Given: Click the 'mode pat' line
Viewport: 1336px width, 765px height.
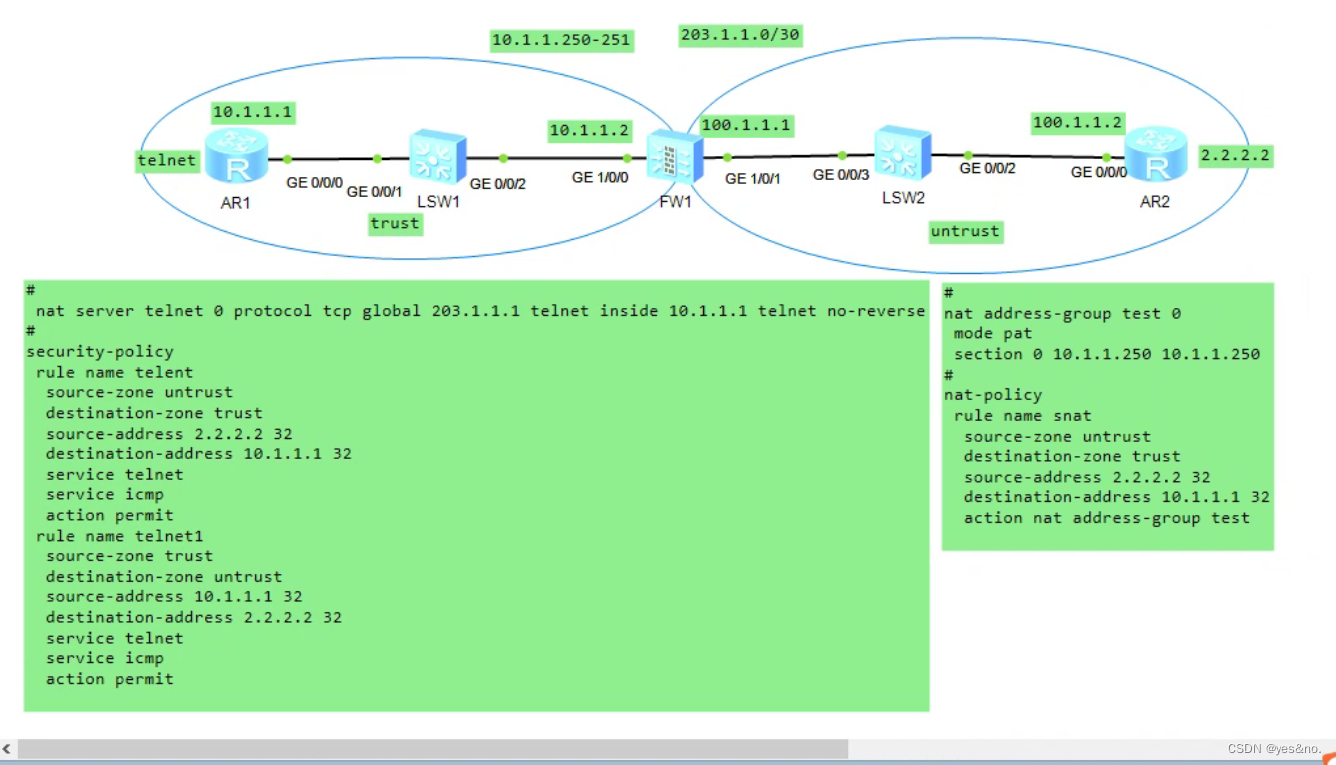Looking at the screenshot, I should click(x=993, y=334).
